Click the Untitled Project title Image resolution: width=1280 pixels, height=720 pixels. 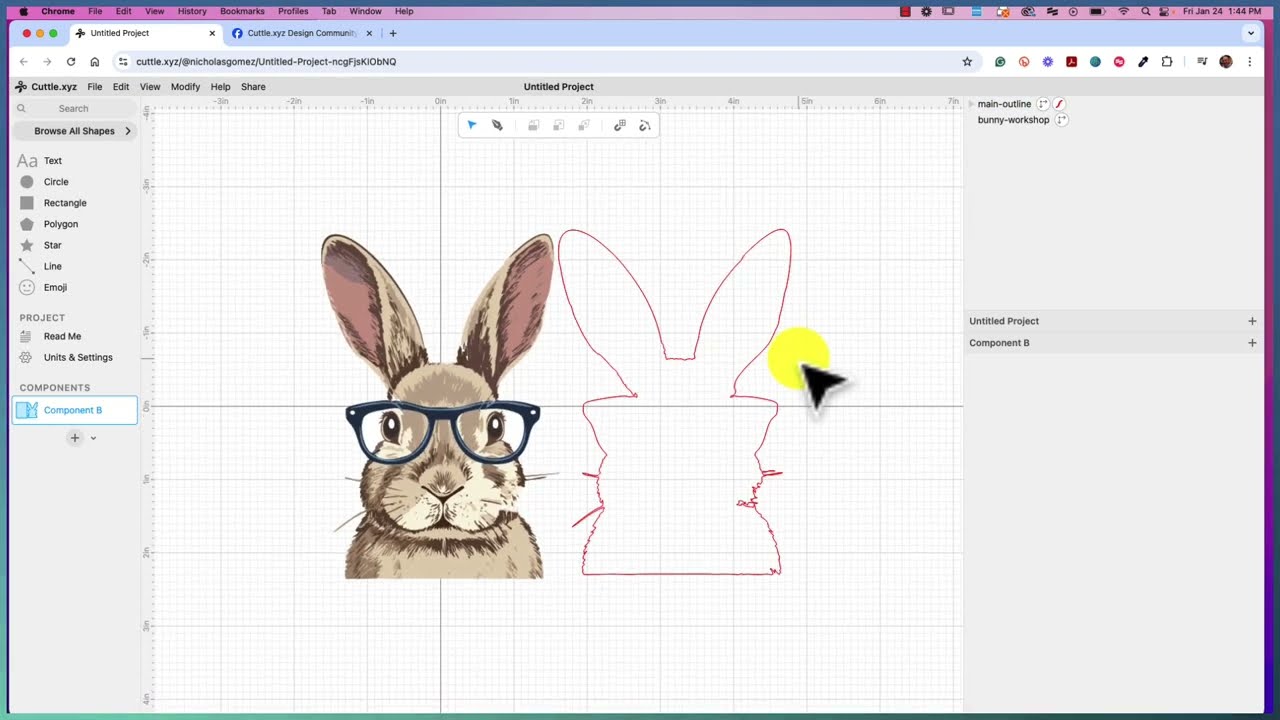point(559,87)
